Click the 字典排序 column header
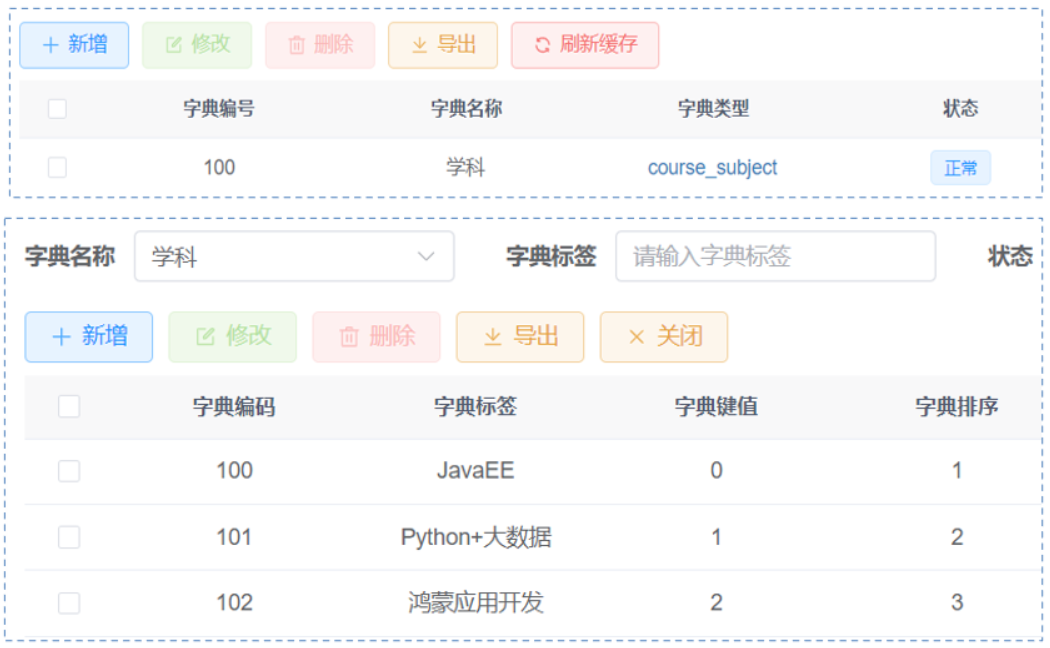Image resolution: width=1050 pixels, height=648 pixels. pos(956,406)
